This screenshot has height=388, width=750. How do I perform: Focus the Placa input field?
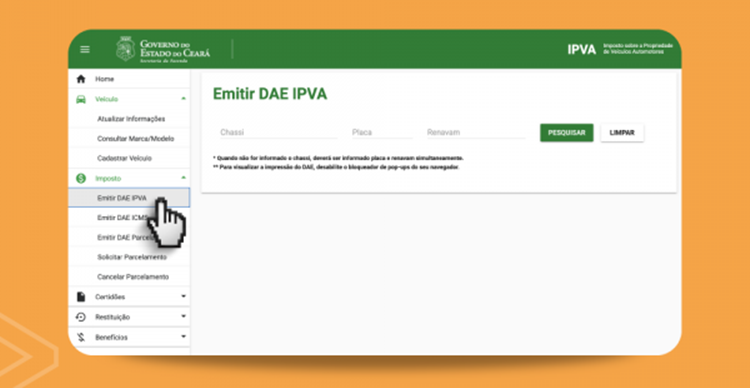pyautogui.click(x=382, y=133)
